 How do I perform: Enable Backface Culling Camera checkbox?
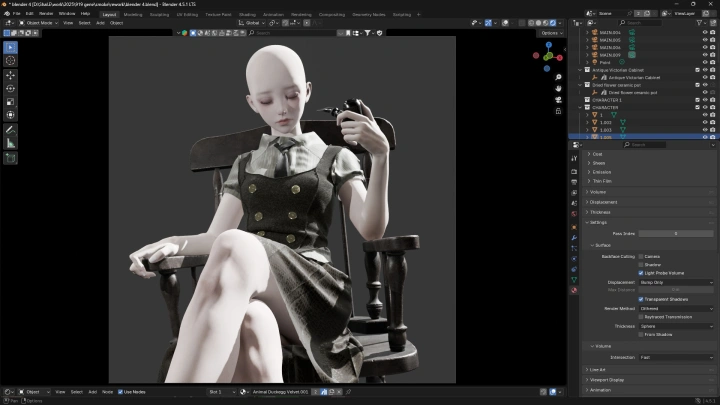[x=641, y=256]
